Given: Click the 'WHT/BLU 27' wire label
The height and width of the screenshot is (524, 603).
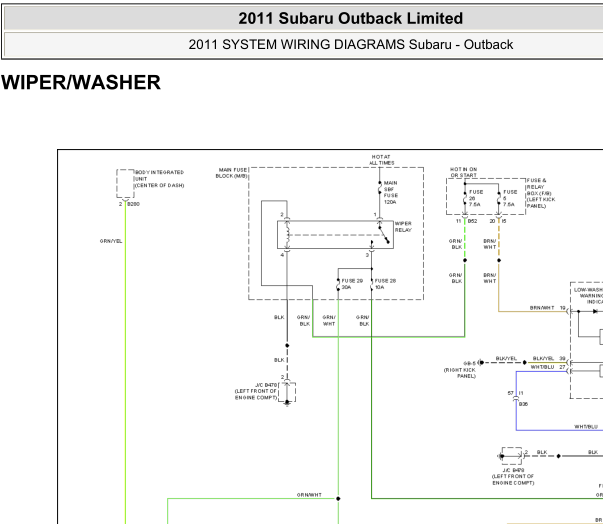Looking at the screenshot, I should coord(548,367).
